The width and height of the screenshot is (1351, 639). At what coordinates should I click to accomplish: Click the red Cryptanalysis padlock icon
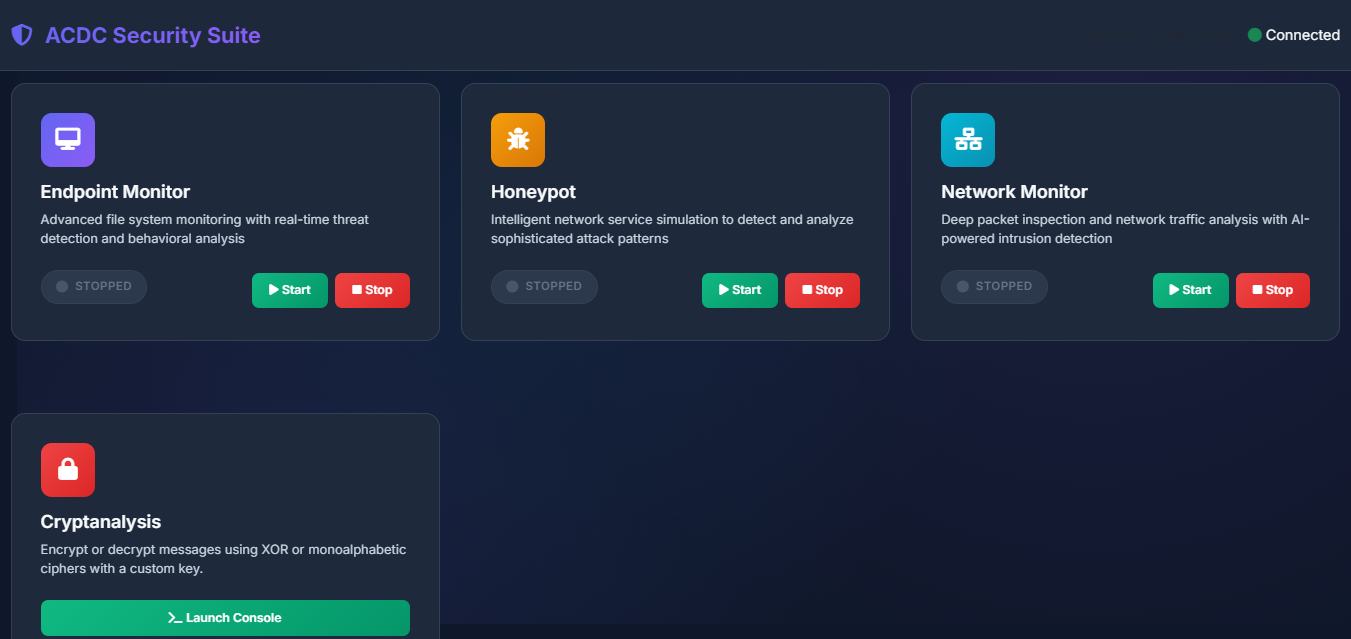67,469
